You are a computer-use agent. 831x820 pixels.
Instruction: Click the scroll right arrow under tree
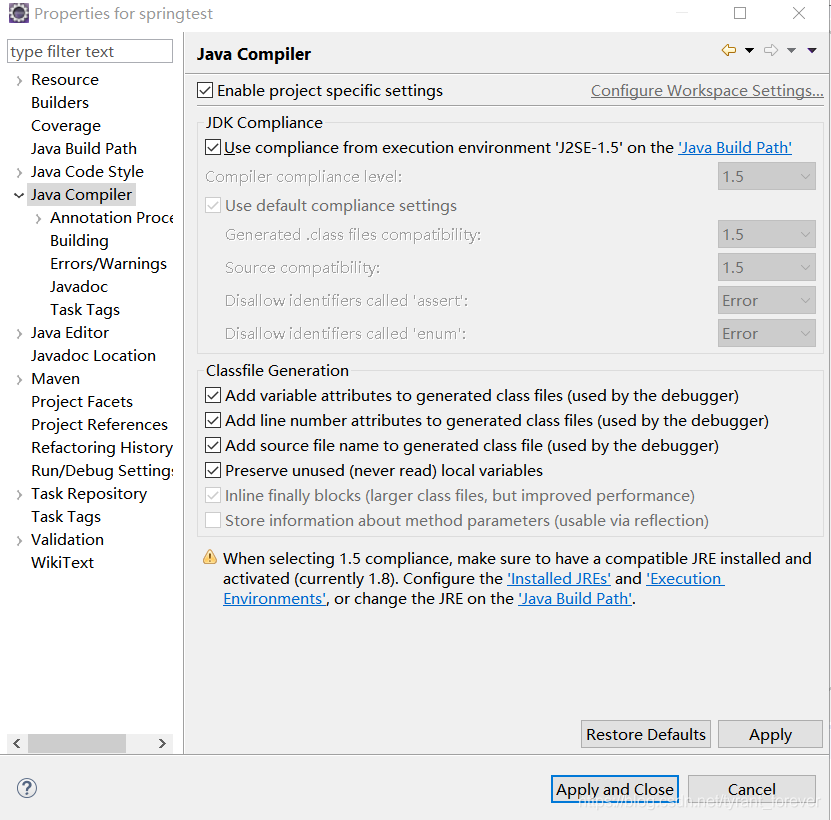pos(162,743)
